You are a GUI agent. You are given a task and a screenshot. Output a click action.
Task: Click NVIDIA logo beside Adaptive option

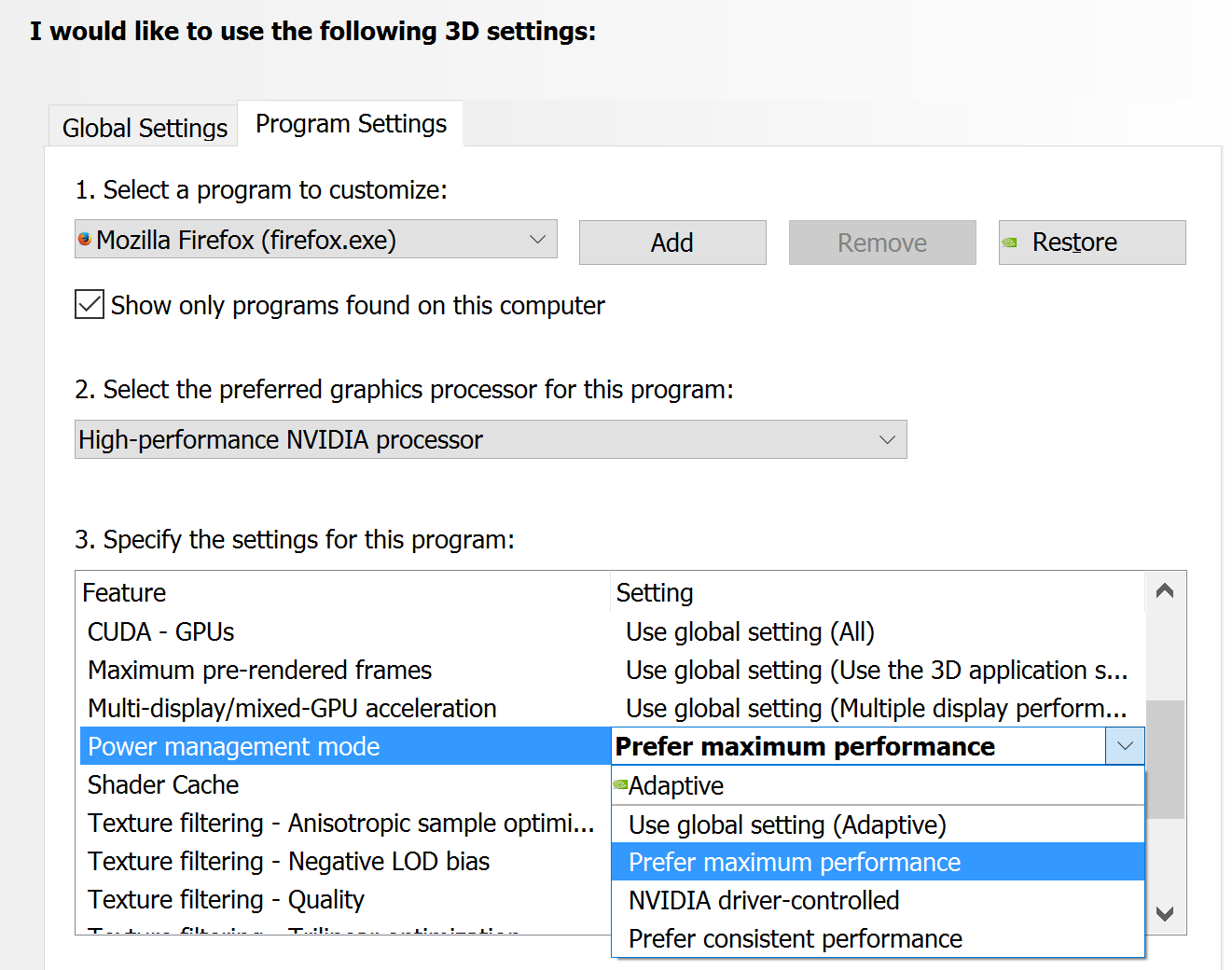click(x=620, y=784)
